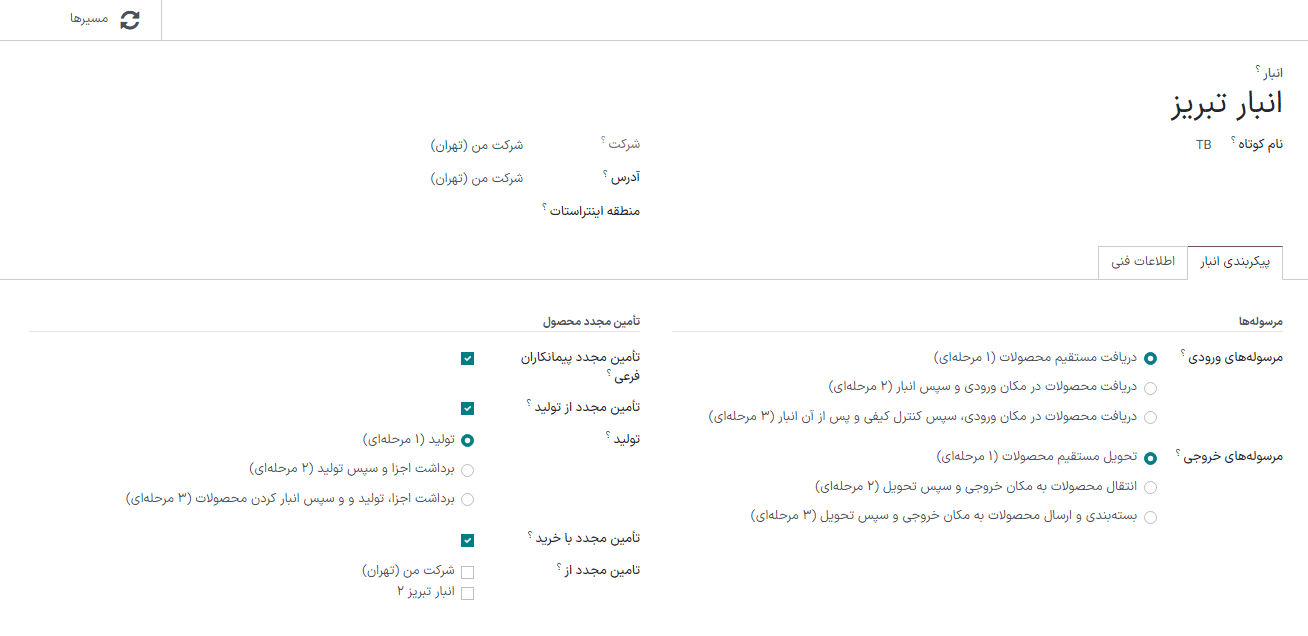This screenshot has width=1308, height=636.
Task: Select the پیکربندی انبار tab
Action: pyautogui.click(x=1235, y=262)
